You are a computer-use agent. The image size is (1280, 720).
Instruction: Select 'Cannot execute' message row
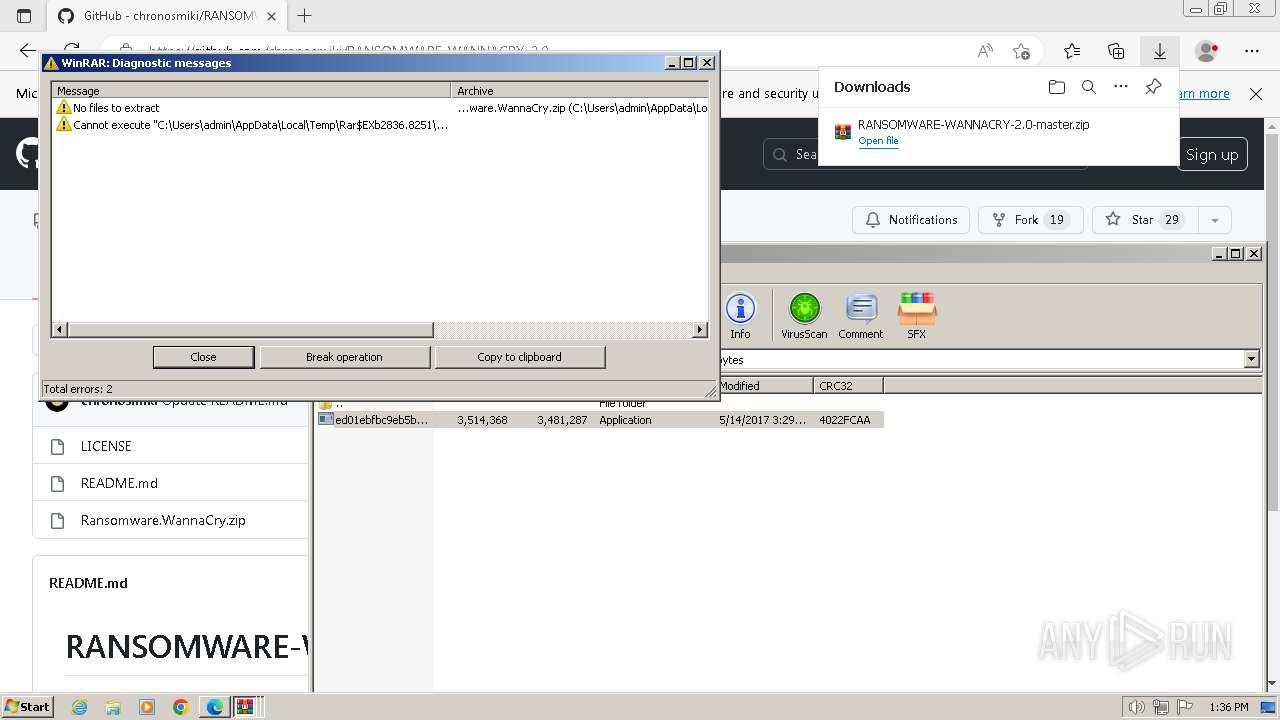(380, 125)
